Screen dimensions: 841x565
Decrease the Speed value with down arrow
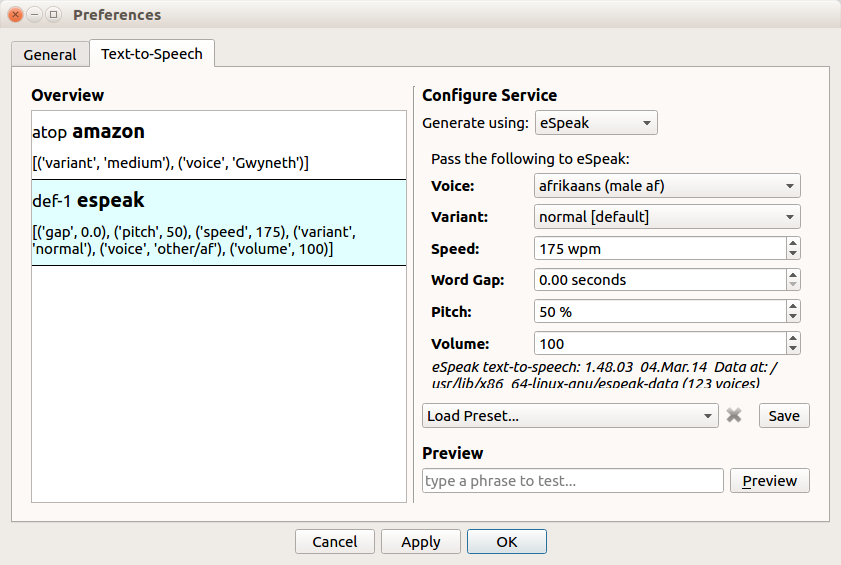coord(793,254)
